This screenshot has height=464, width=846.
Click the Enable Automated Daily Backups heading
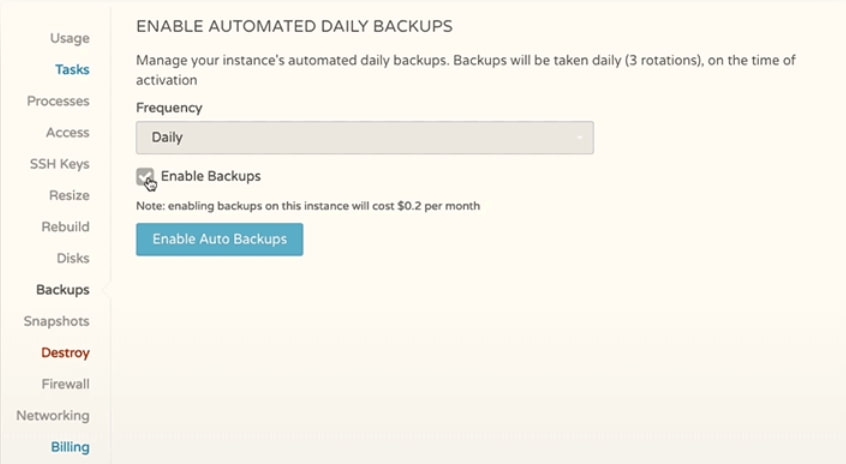pyautogui.click(x=294, y=25)
